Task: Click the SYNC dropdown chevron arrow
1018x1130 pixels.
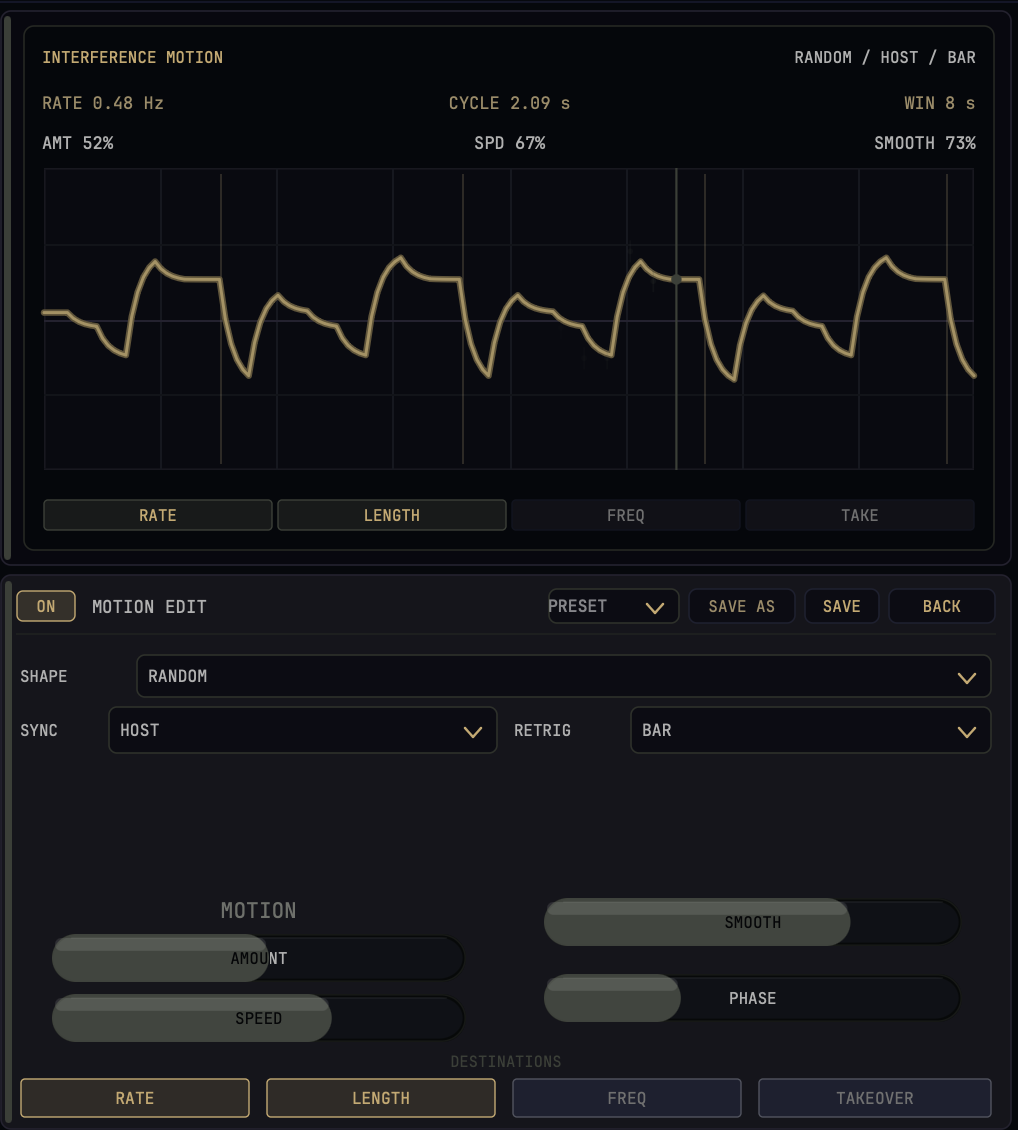Action: [x=473, y=732]
